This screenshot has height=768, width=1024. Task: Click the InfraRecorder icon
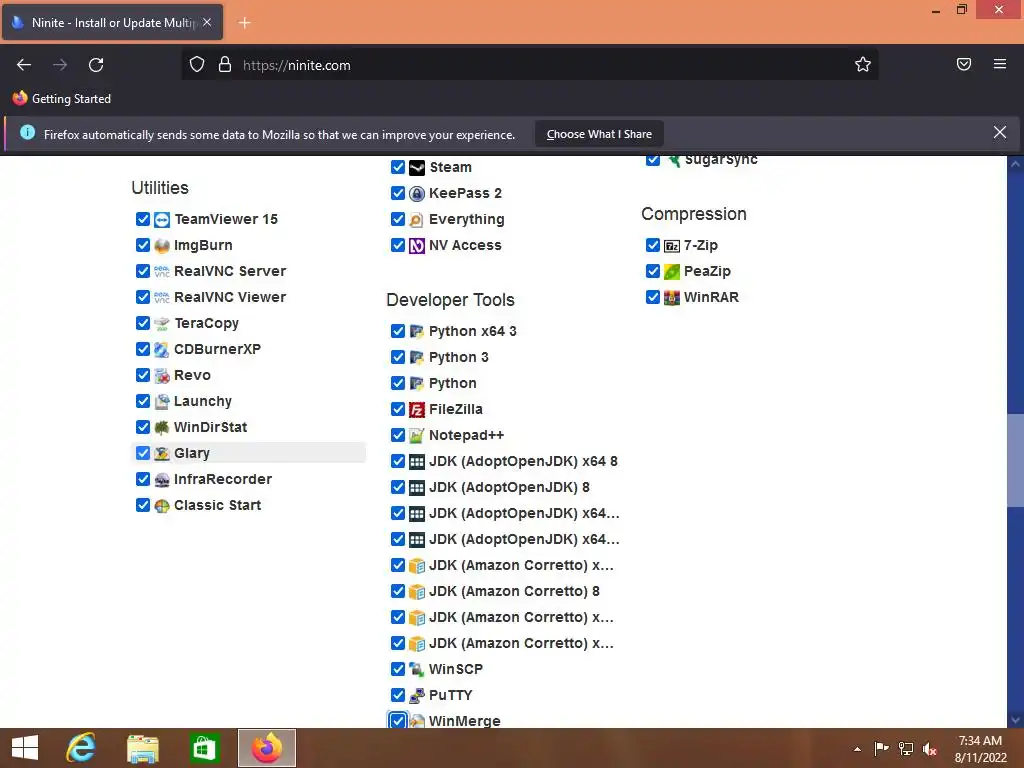[x=161, y=479]
